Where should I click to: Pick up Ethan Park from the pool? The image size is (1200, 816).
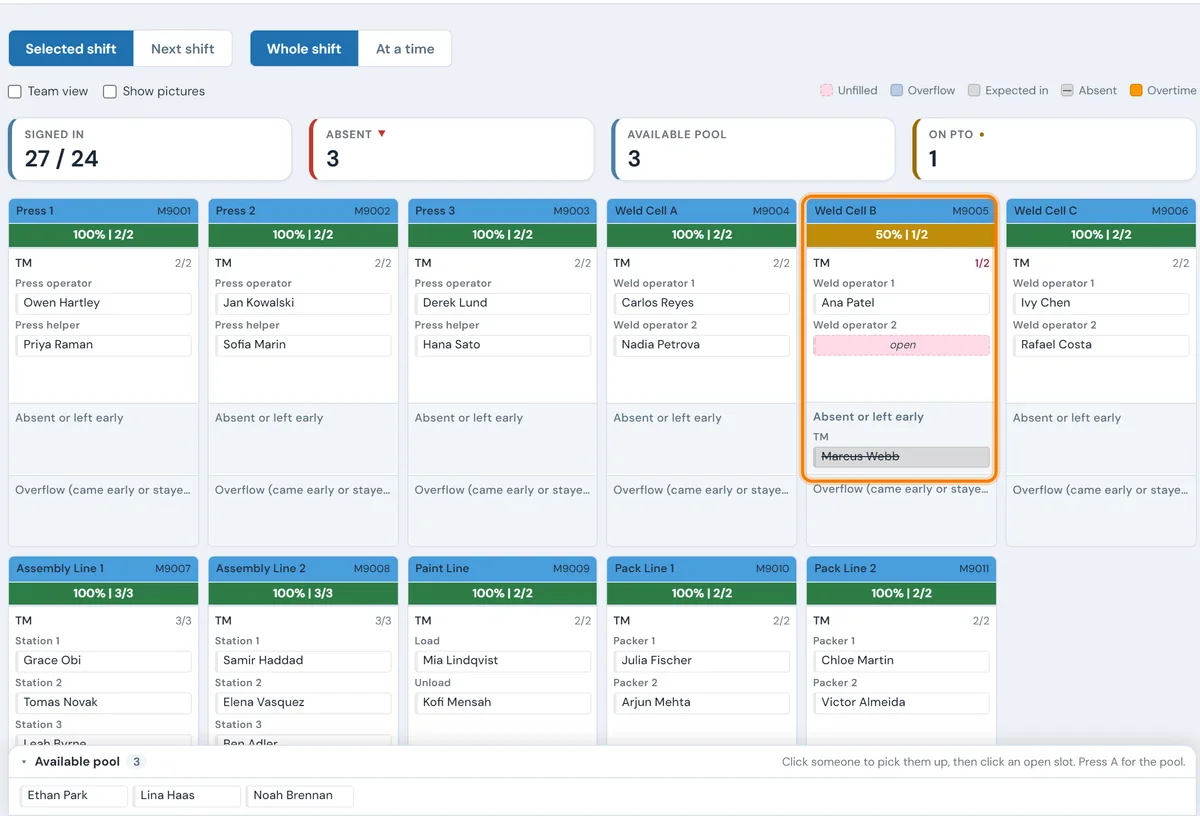click(x=74, y=796)
